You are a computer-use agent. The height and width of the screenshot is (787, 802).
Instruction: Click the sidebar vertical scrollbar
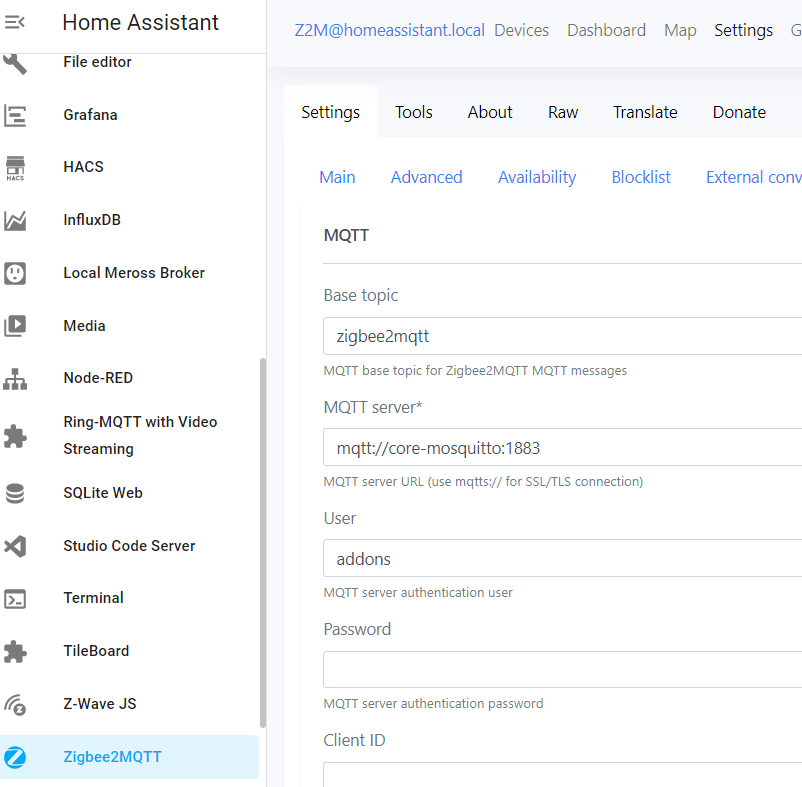click(263, 542)
